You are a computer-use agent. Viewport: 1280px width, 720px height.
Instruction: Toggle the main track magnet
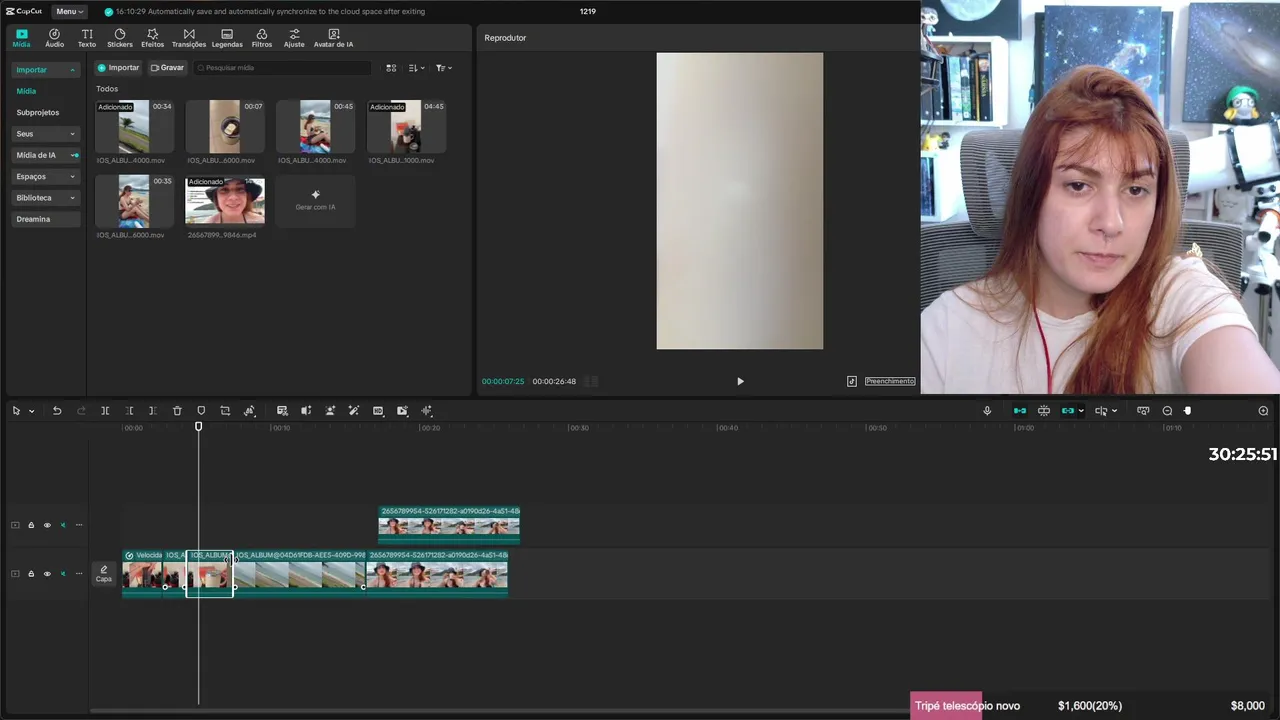(1020, 411)
